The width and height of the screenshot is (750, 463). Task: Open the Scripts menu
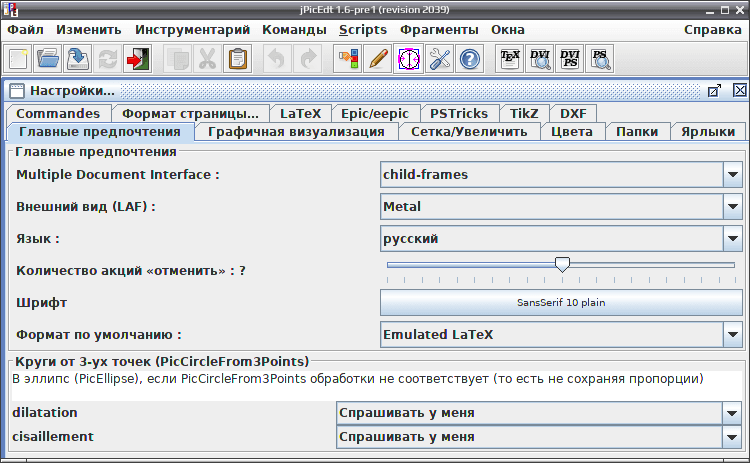click(x=363, y=30)
